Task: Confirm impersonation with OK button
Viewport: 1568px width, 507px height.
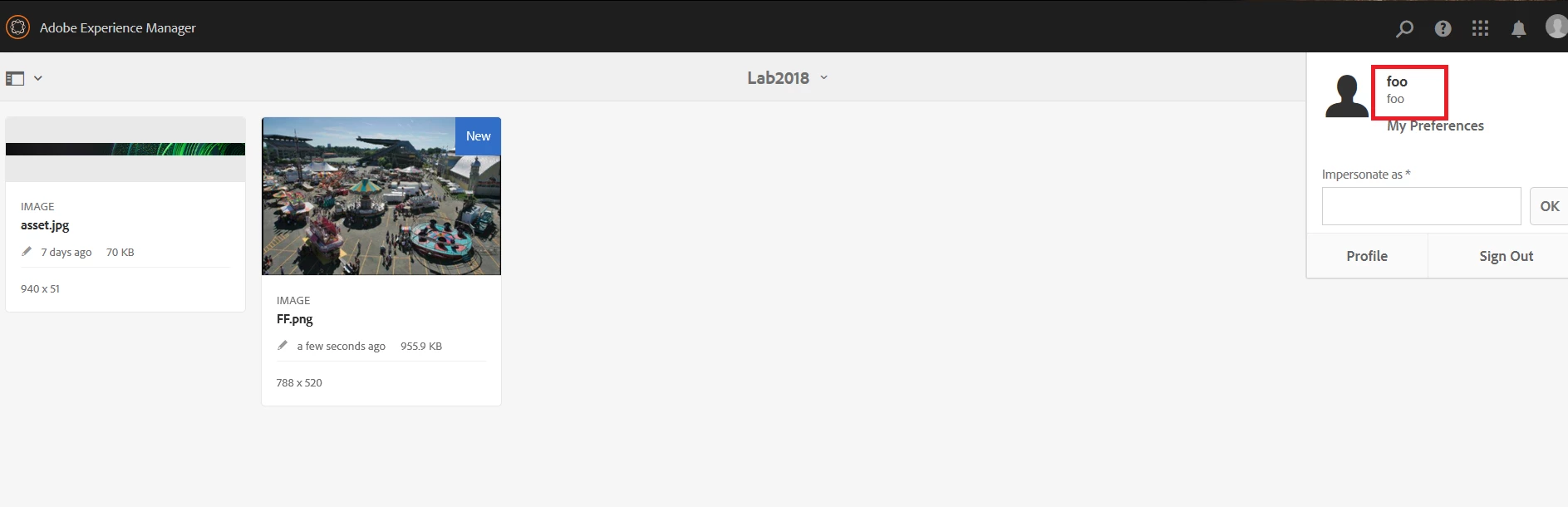Action: (1549, 206)
